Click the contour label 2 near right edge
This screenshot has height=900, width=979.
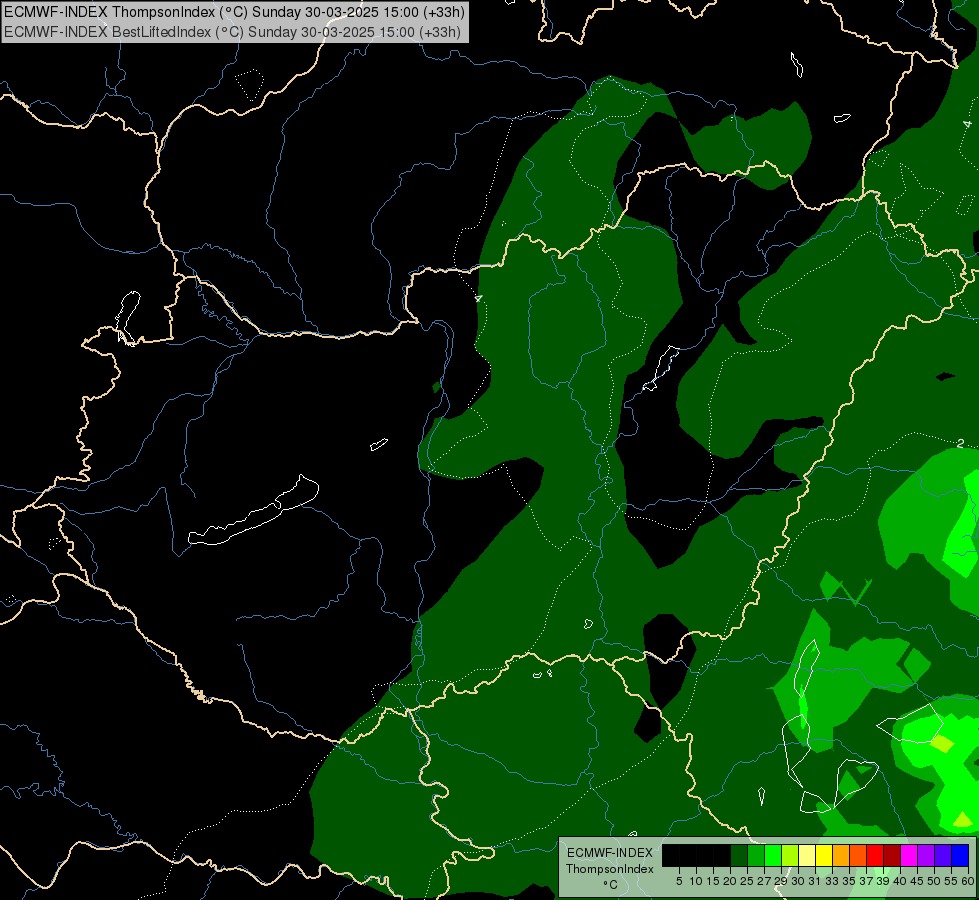(x=960, y=443)
